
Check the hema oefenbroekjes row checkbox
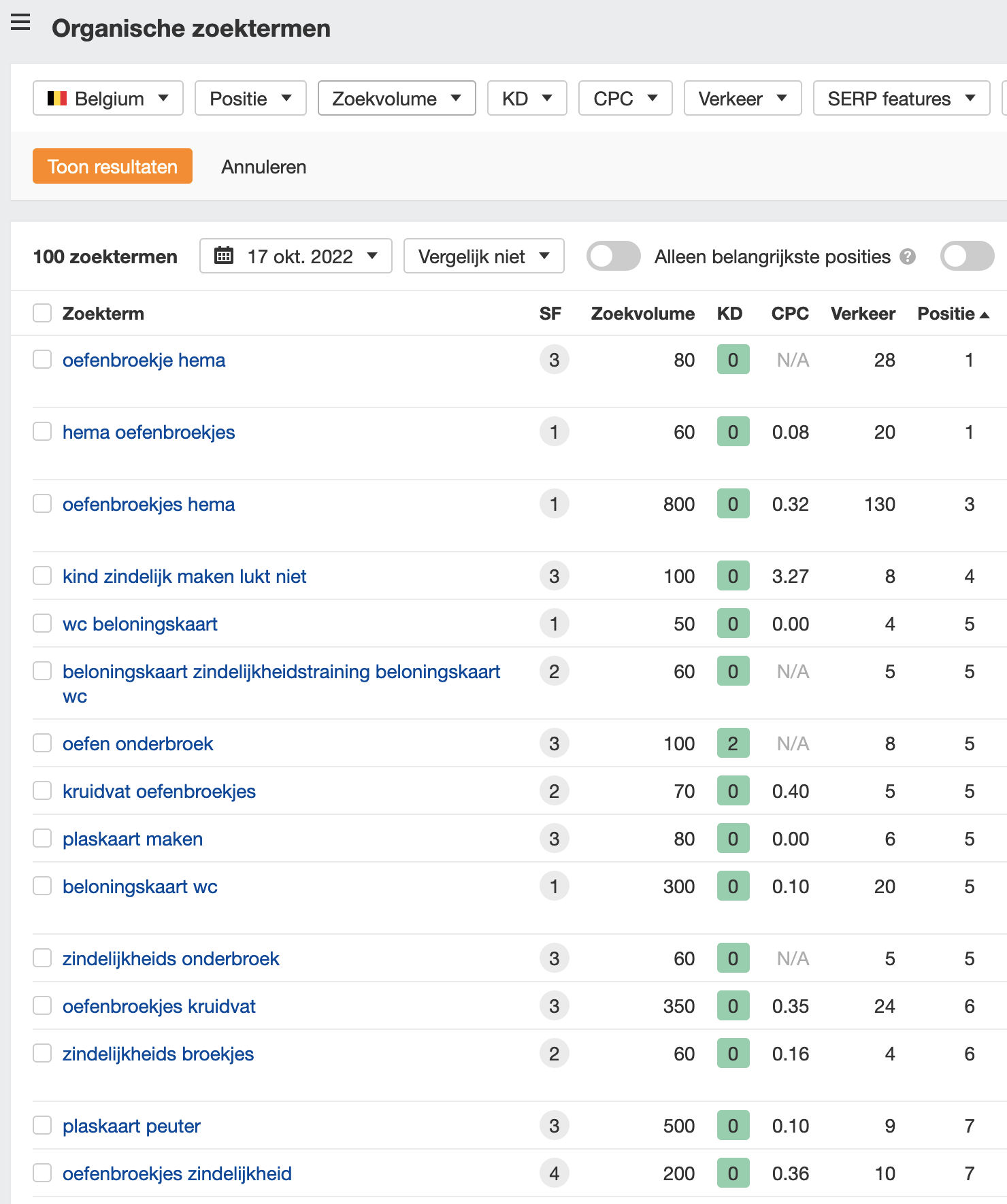tap(42, 431)
